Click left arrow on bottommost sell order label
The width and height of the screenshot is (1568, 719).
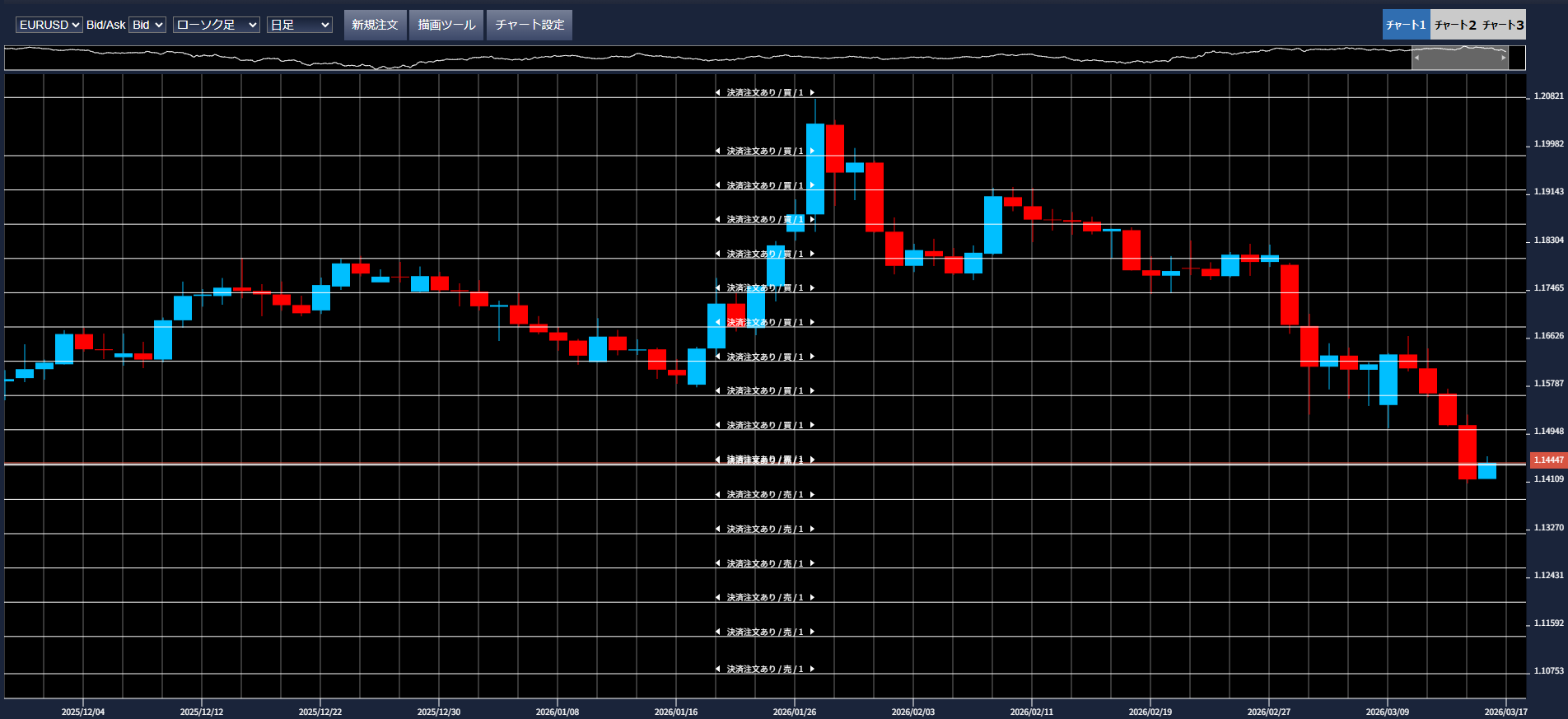coord(717,670)
